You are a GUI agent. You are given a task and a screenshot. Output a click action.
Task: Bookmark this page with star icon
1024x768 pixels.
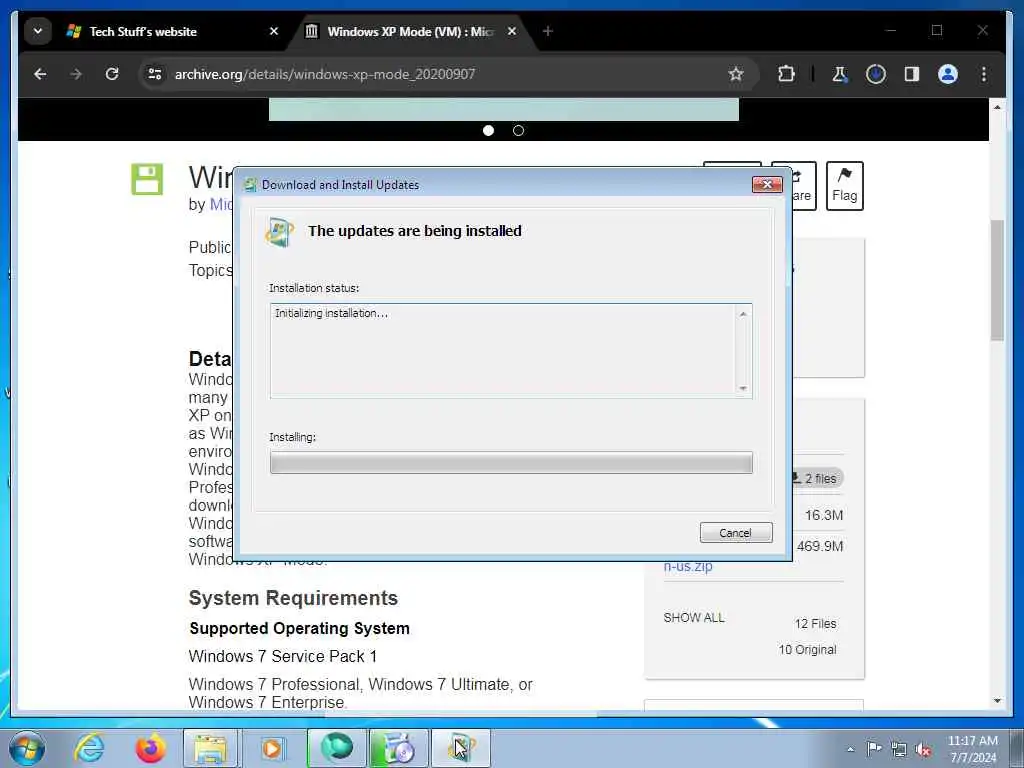coord(736,74)
